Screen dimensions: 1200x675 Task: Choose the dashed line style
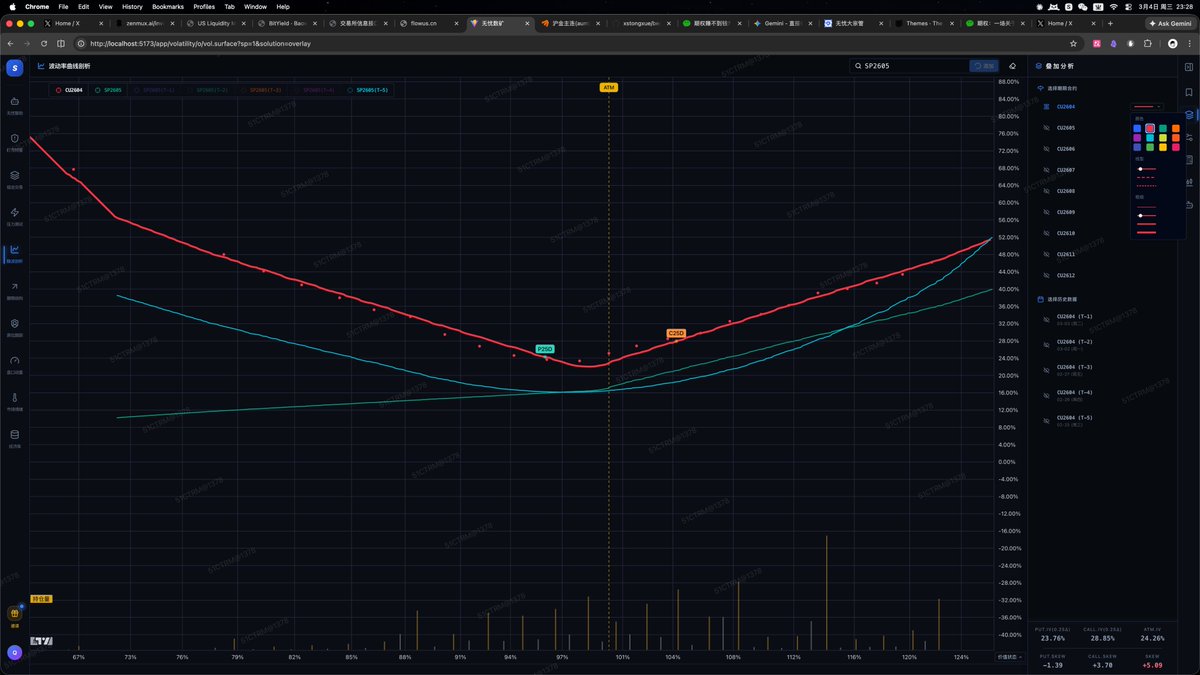[1147, 177]
